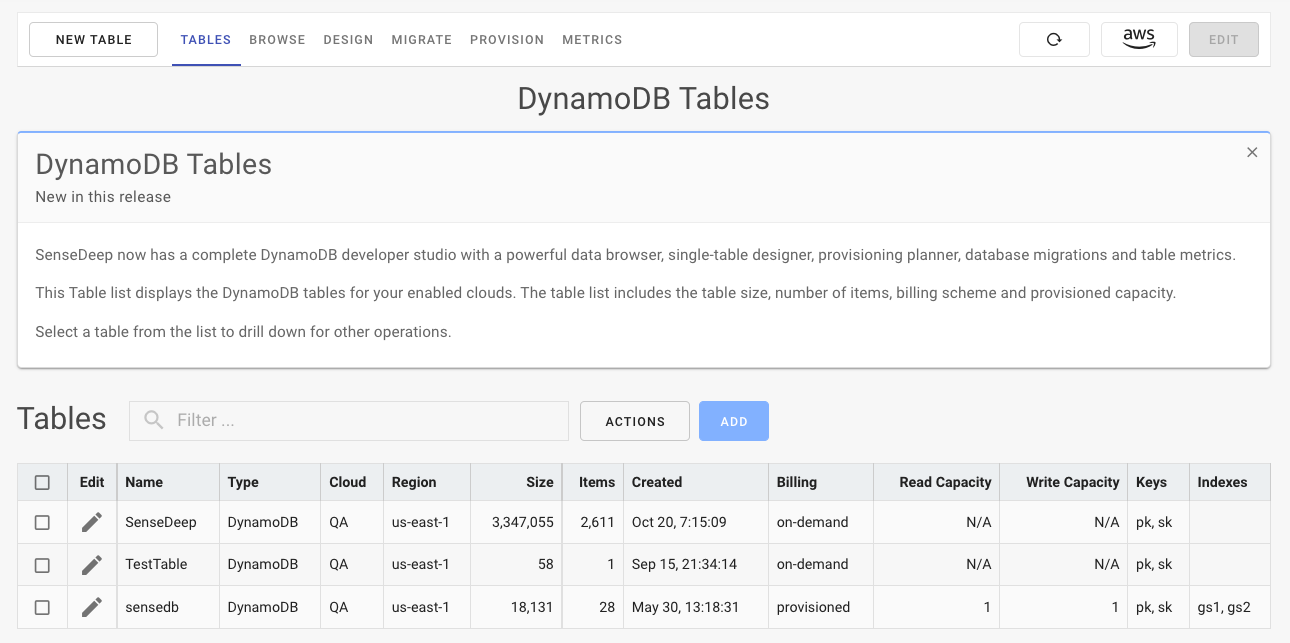Check the TestTable row checkbox

tap(42, 565)
